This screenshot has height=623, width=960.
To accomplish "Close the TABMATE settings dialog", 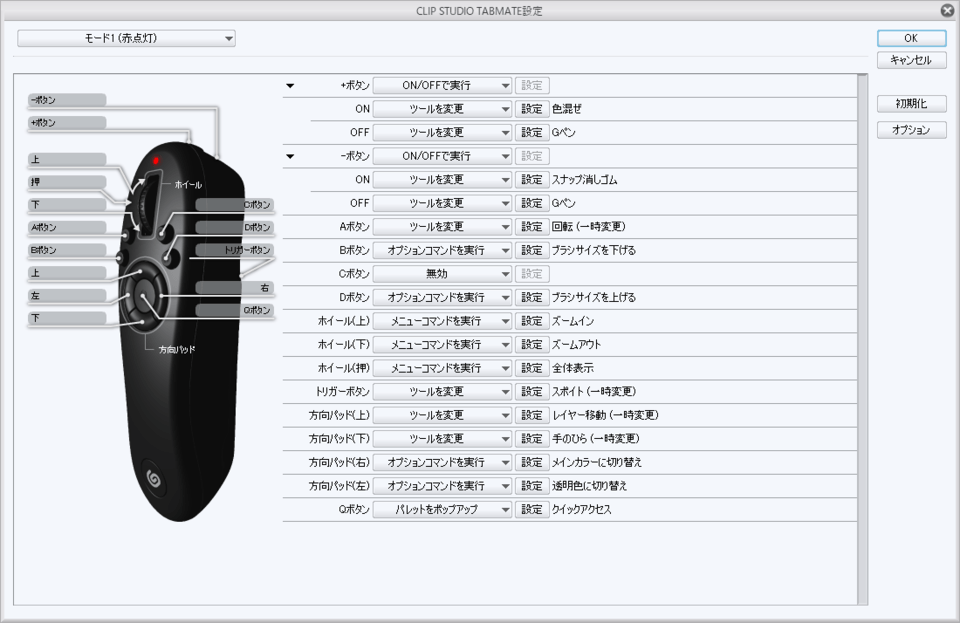I will coord(946,10).
